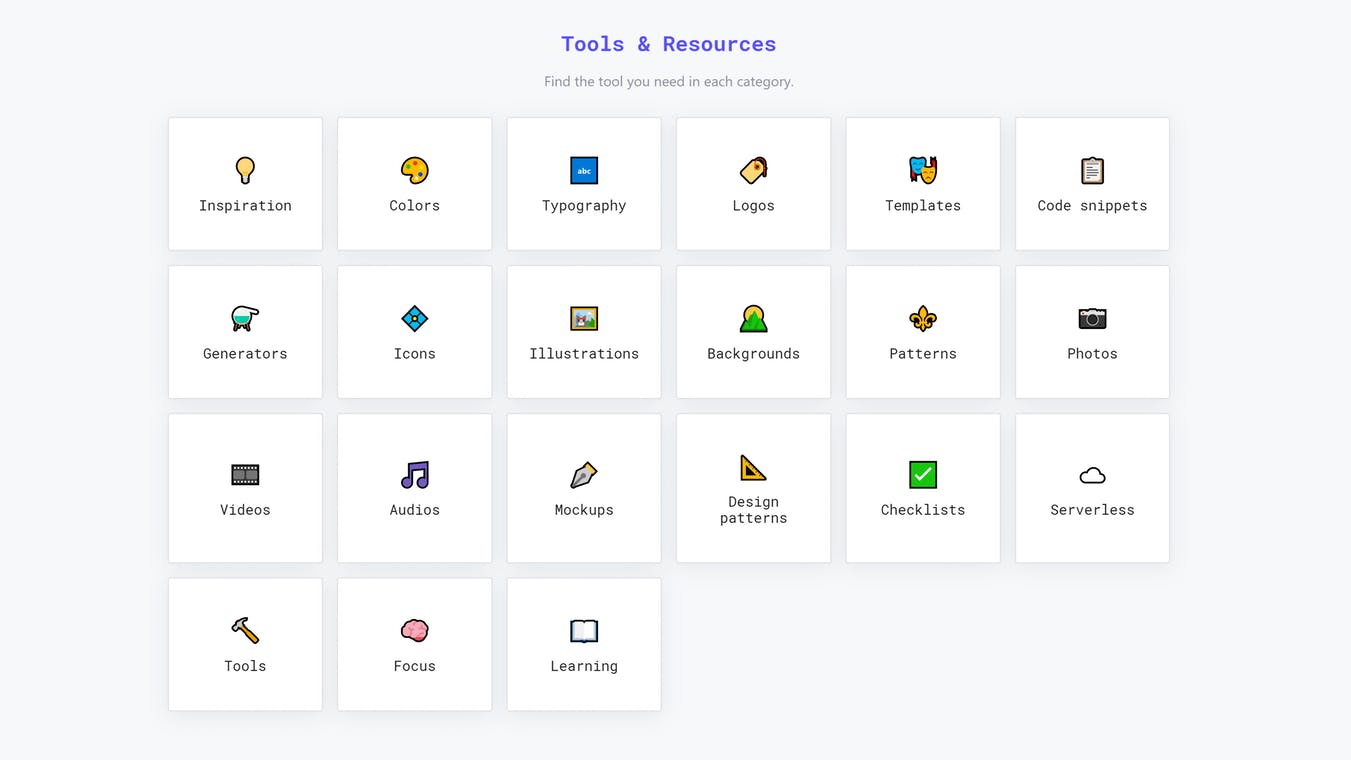This screenshot has width=1351, height=760.
Task: Open the blue diamond Icons icon
Action: tap(414, 318)
